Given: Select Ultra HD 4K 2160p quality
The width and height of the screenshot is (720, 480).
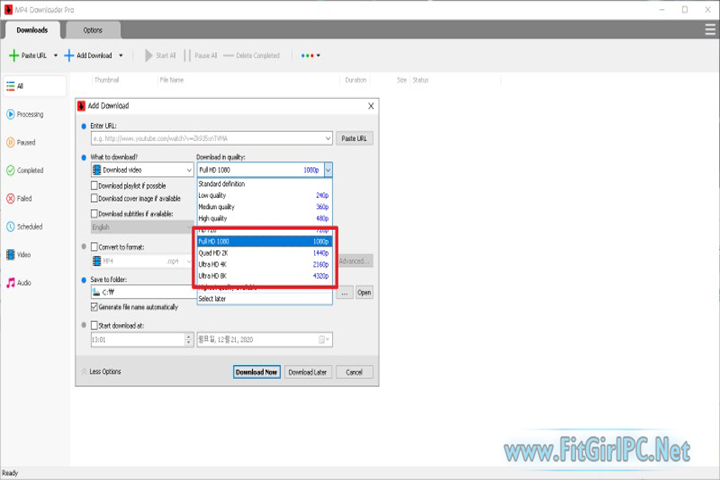Looking at the screenshot, I should click(x=264, y=264).
